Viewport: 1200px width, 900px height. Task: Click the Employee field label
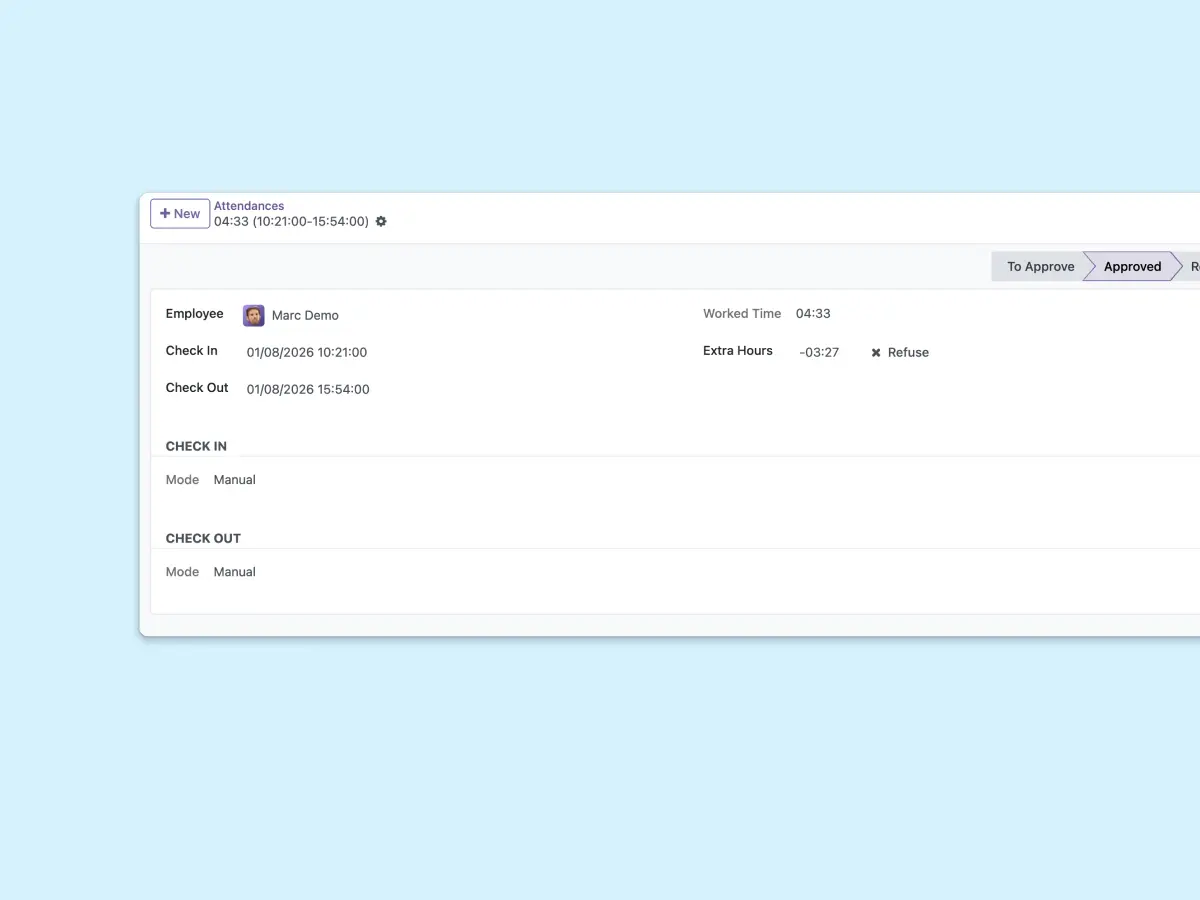pyautogui.click(x=195, y=314)
